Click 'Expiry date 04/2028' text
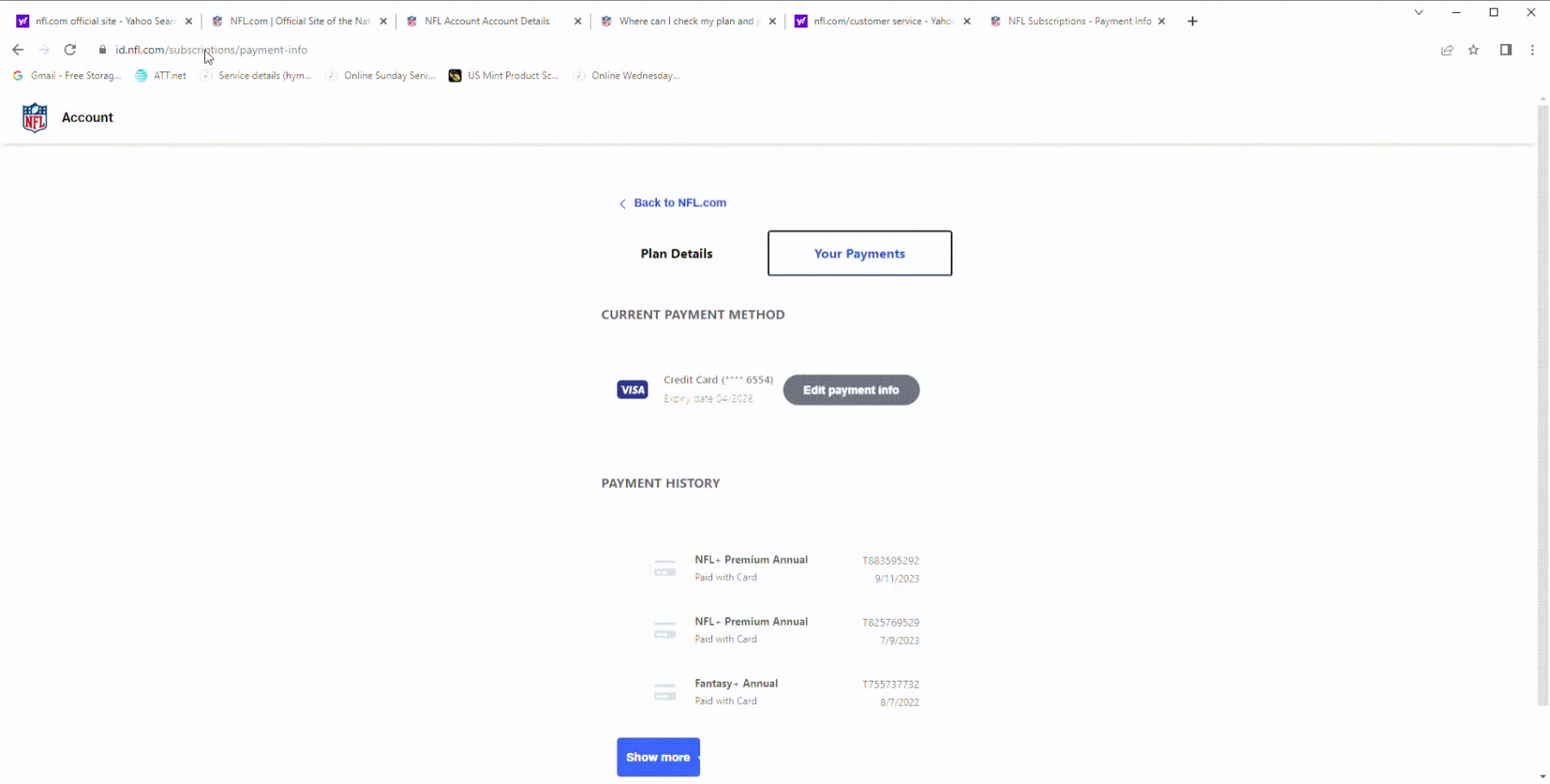 click(708, 398)
